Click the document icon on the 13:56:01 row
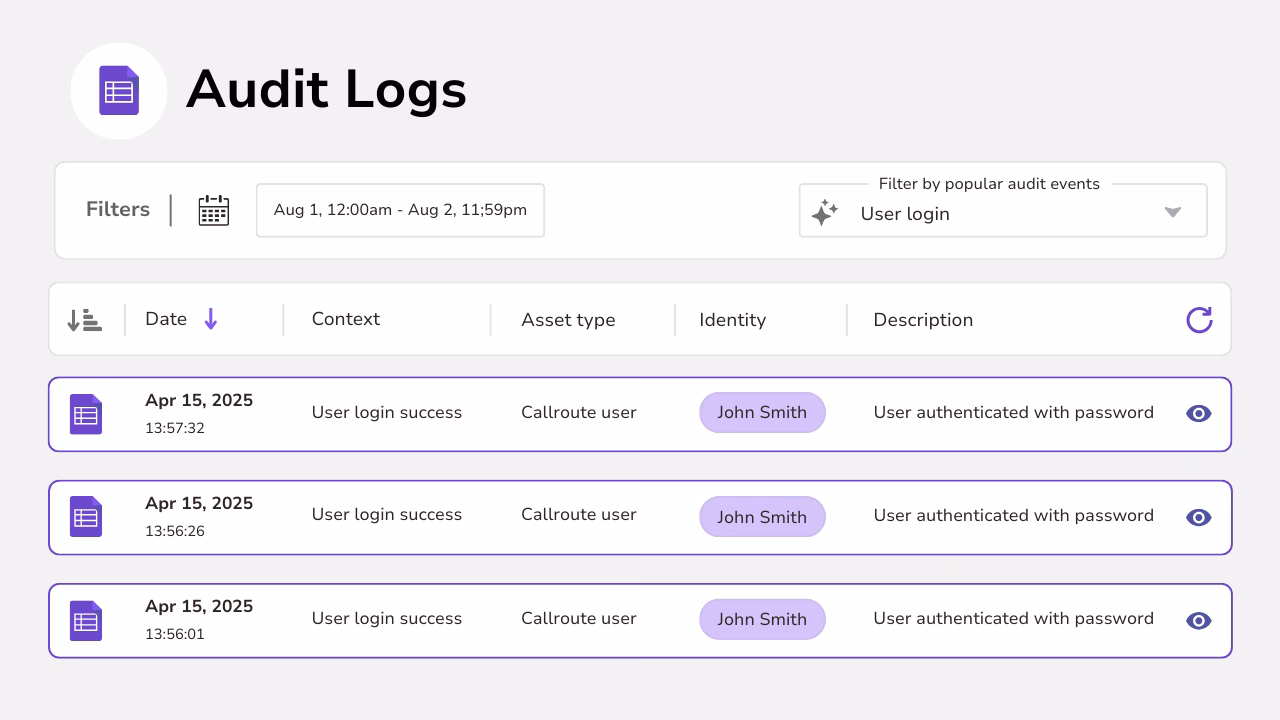The height and width of the screenshot is (720, 1280). [x=85, y=620]
